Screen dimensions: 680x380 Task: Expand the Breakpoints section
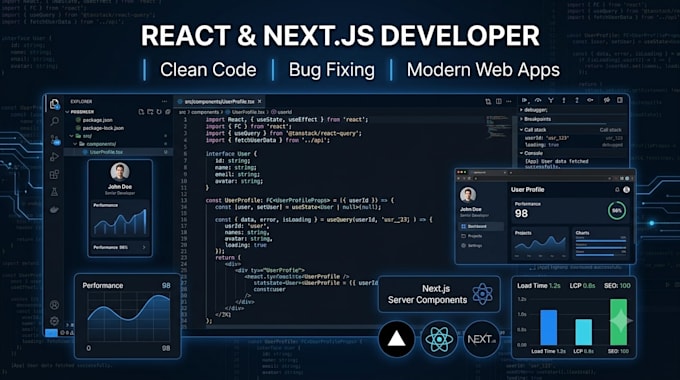click(x=521, y=119)
